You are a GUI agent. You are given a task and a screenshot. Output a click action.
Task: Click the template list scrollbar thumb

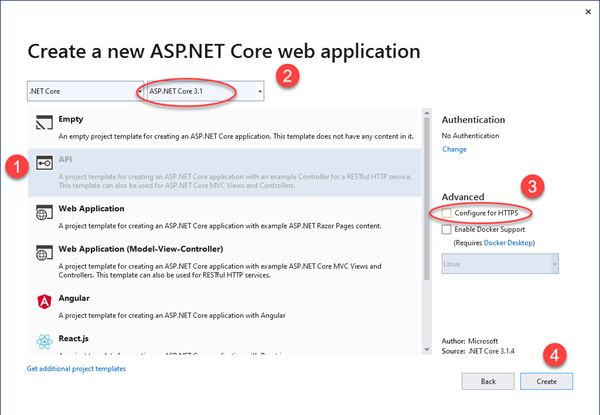[427, 199]
